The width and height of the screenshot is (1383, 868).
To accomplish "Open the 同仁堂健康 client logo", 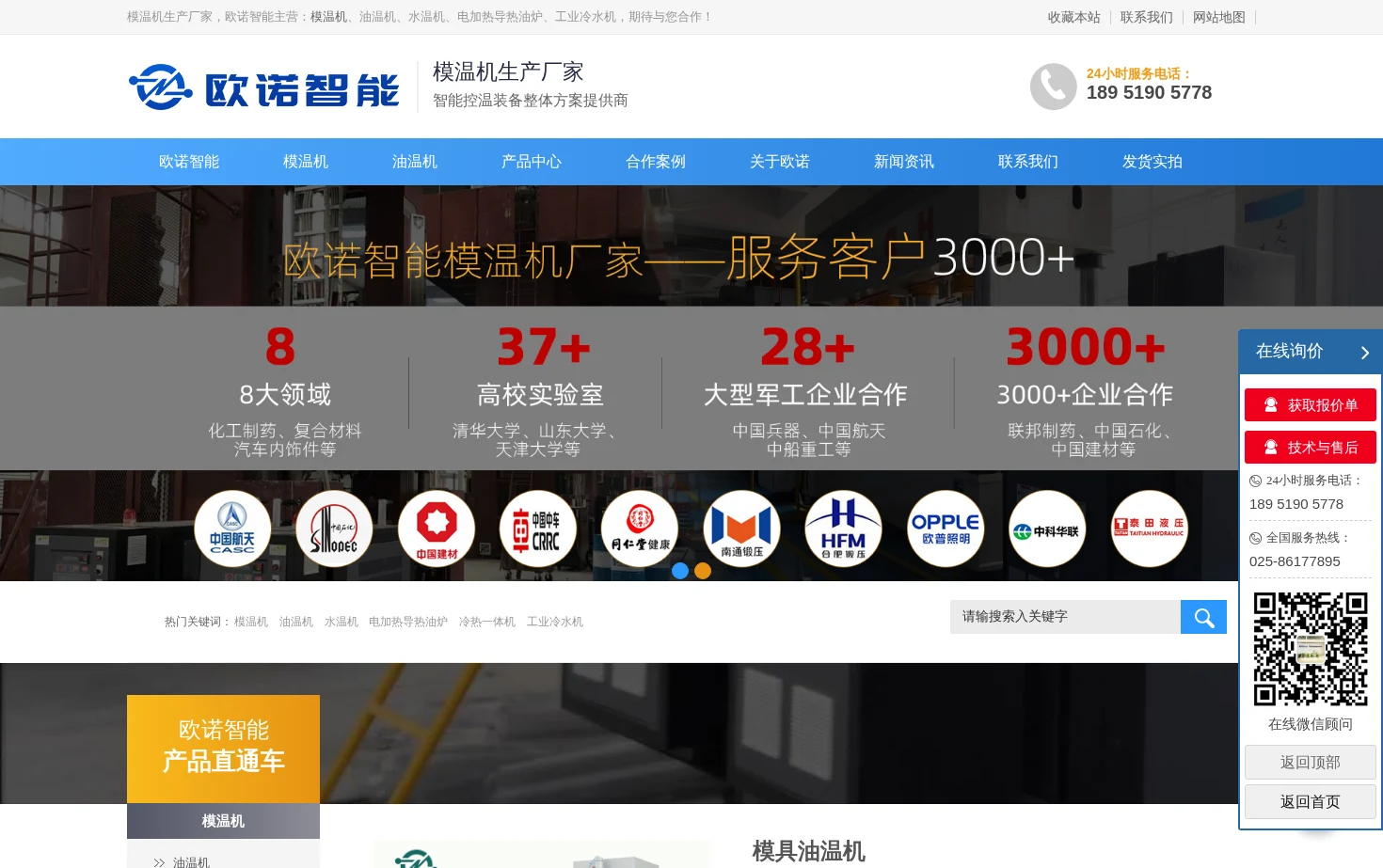I will point(640,529).
